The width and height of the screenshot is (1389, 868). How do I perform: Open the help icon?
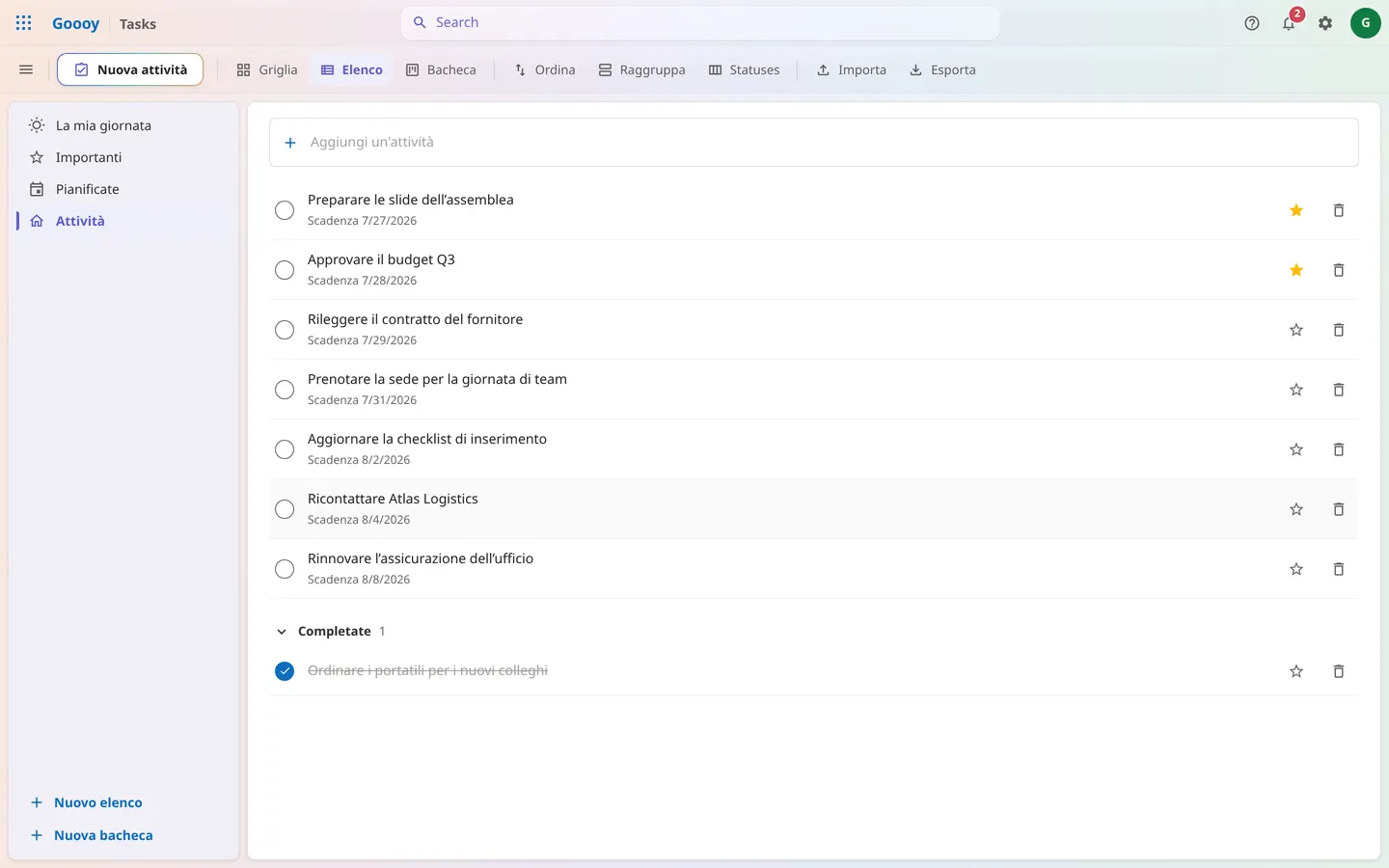1252,23
